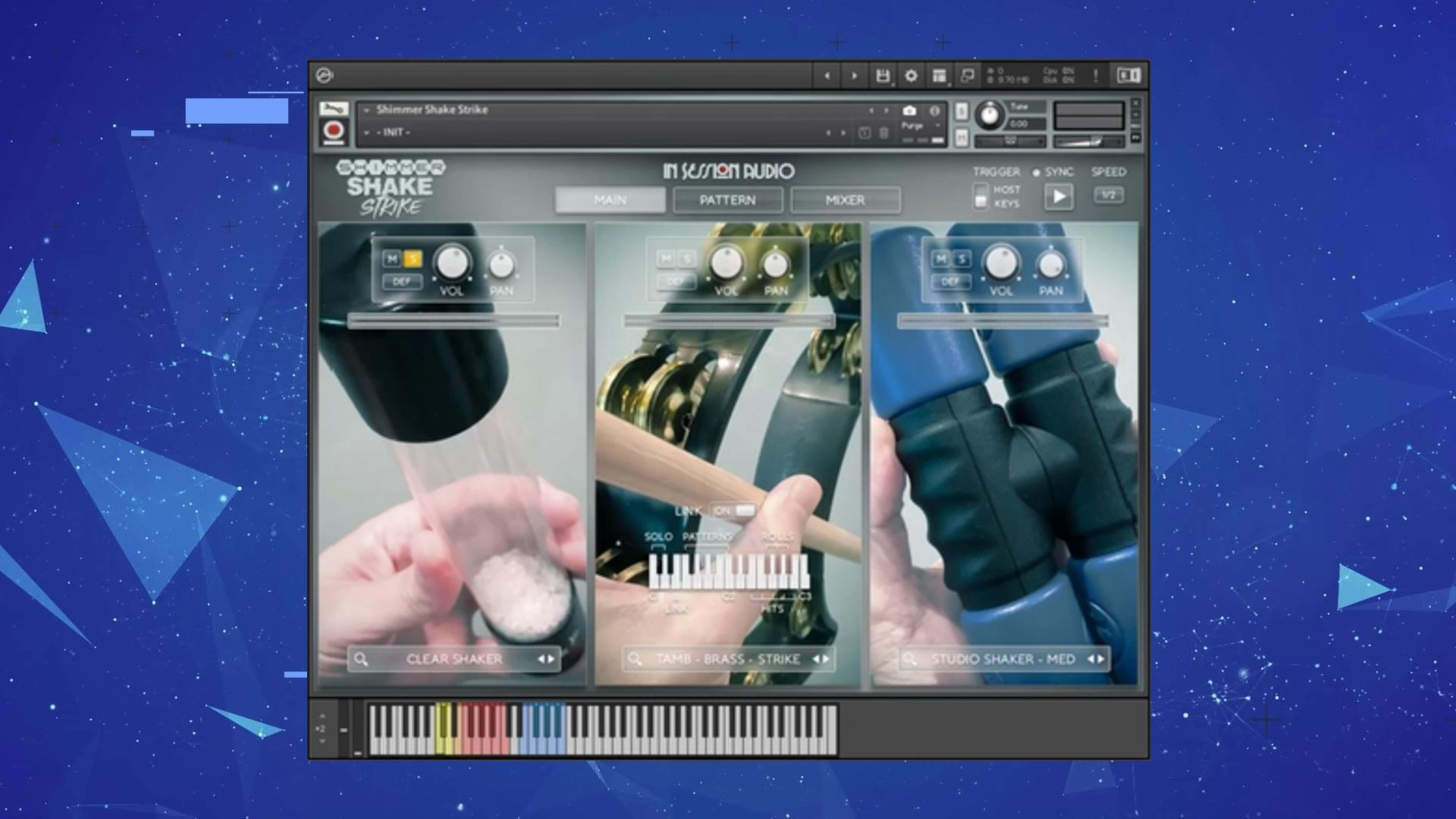Toggle the Host/Keys trigger switch
Image resolution: width=1456 pixels, height=819 pixels.
click(x=981, y=196)
